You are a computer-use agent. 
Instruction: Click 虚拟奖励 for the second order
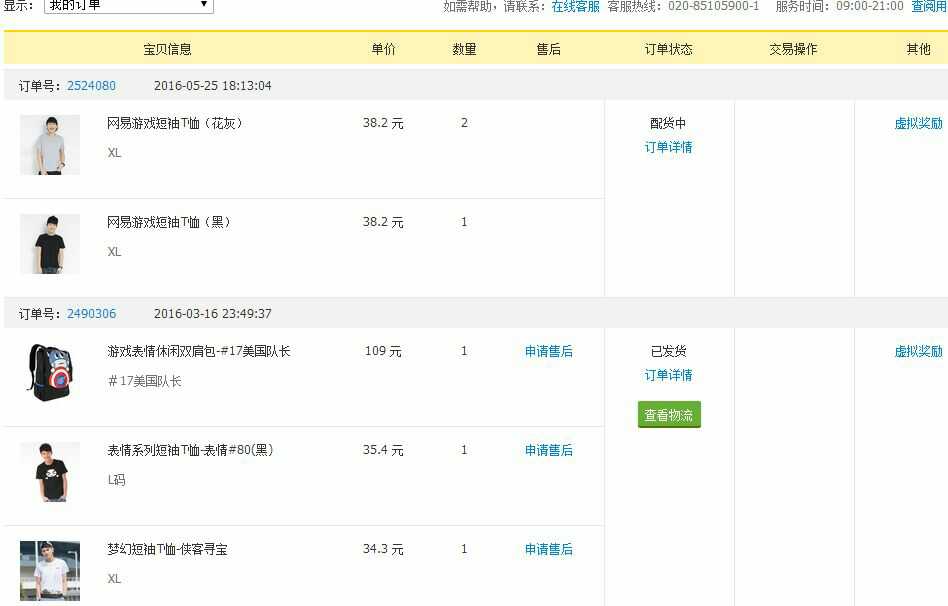pyautogui.click(x=918, y=352)
